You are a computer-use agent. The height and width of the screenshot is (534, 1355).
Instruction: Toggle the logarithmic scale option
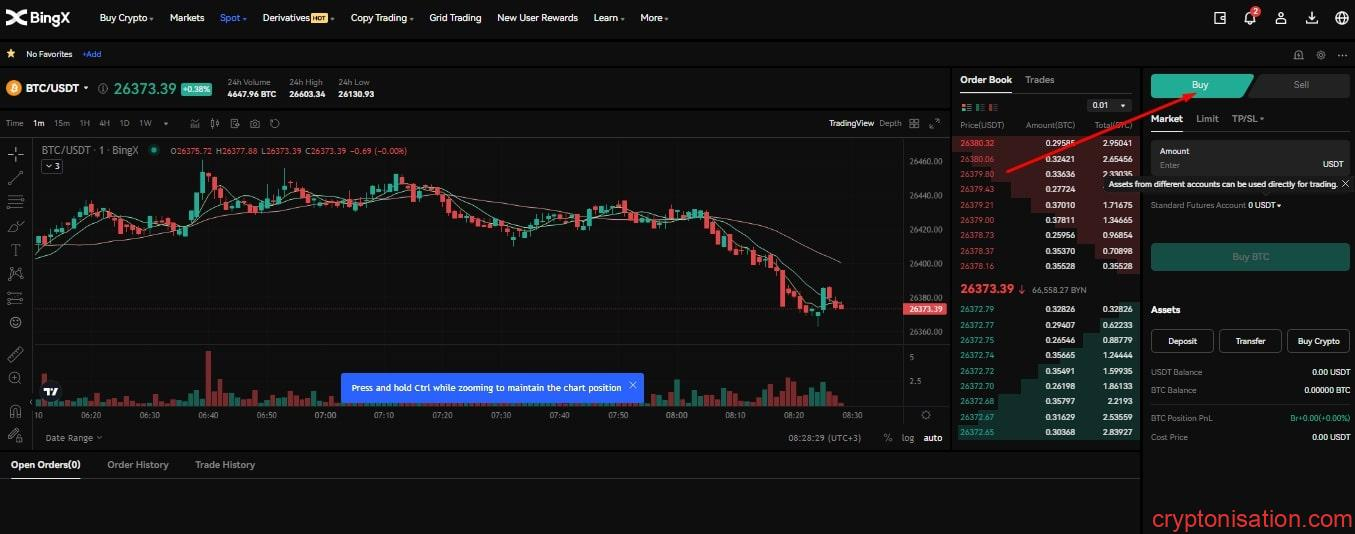[x=907, y=438]
